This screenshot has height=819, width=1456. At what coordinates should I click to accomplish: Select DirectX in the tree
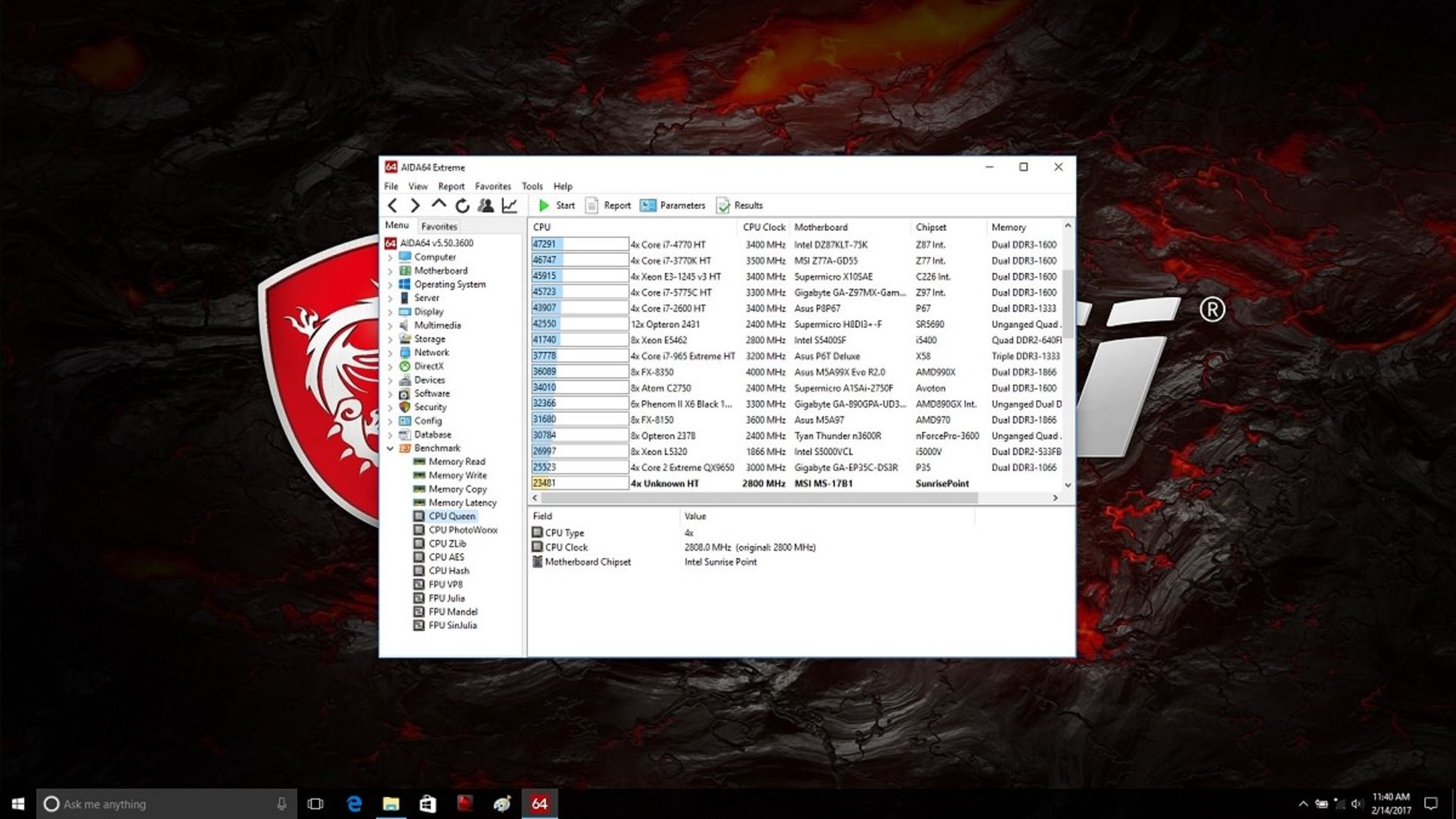tap(428, 366)
